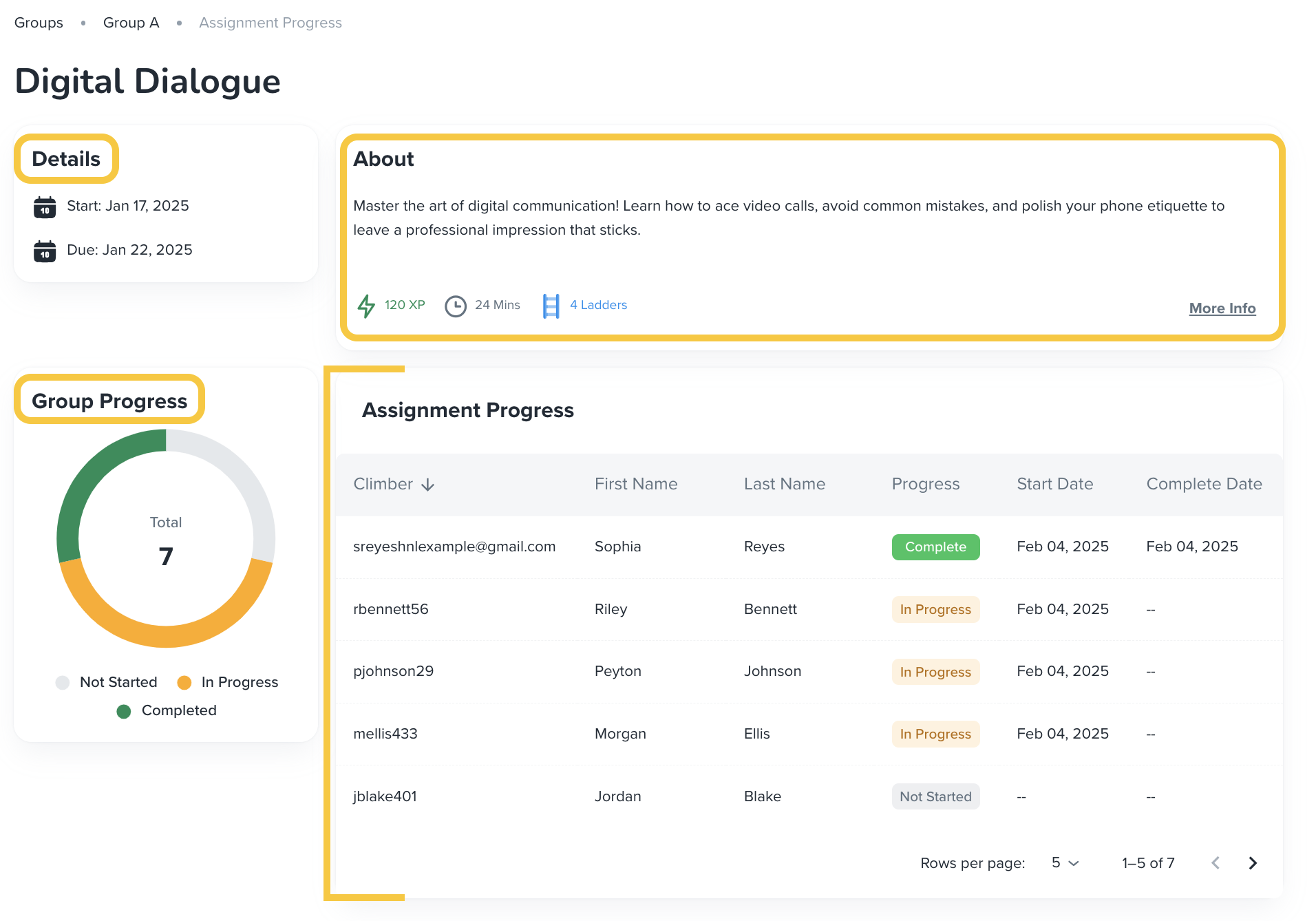This screenshot has width=1316, height=921.
Task: Sort table by Start Date header
Action: click(1054, 485)
